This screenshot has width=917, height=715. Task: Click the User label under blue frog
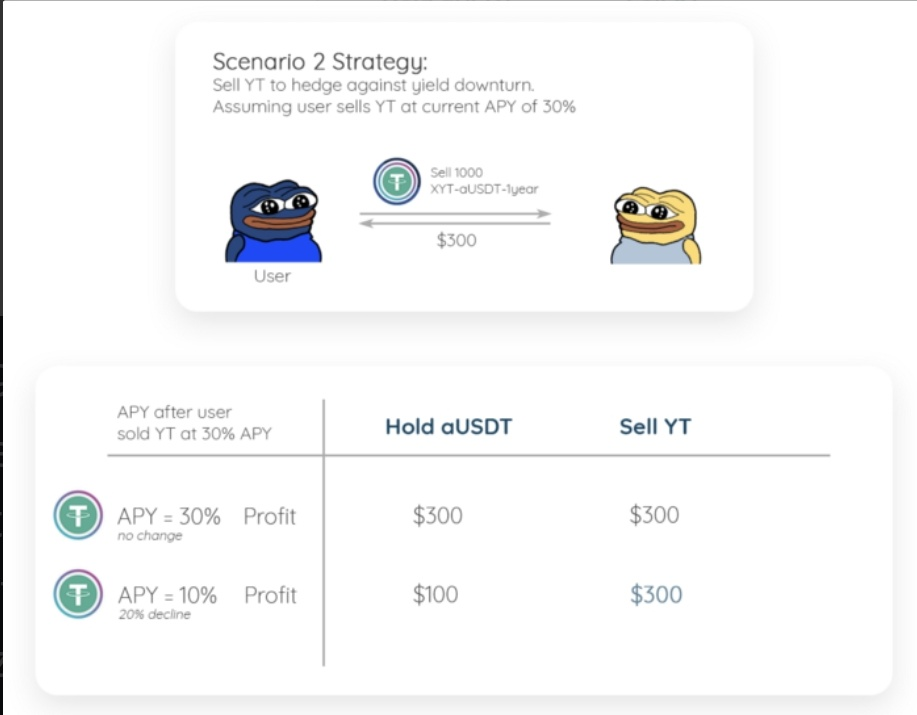[x=272, y=276]
